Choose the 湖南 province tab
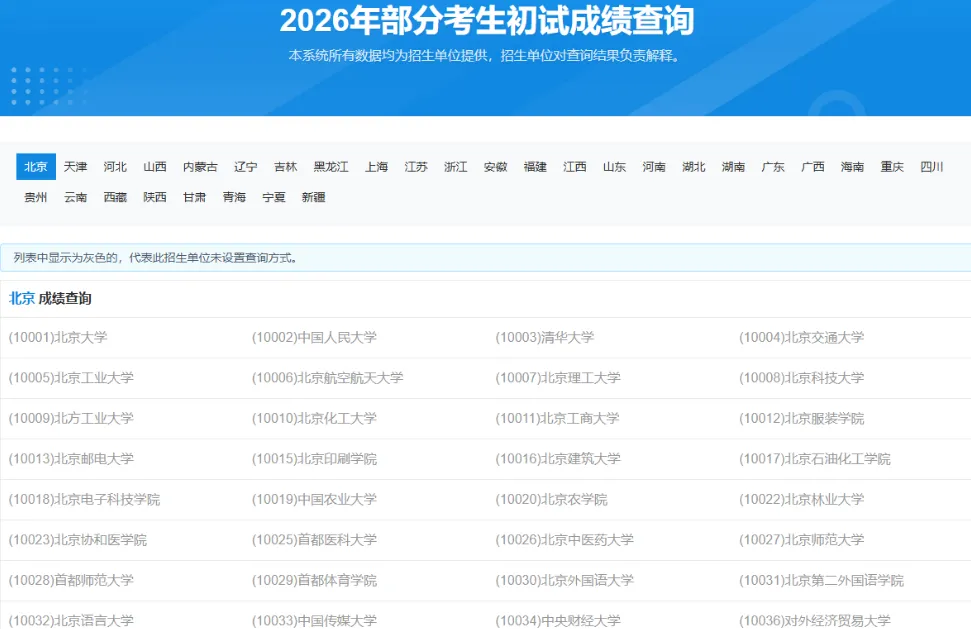The height and width of the screenshot is (629, 971). (733, 167)
